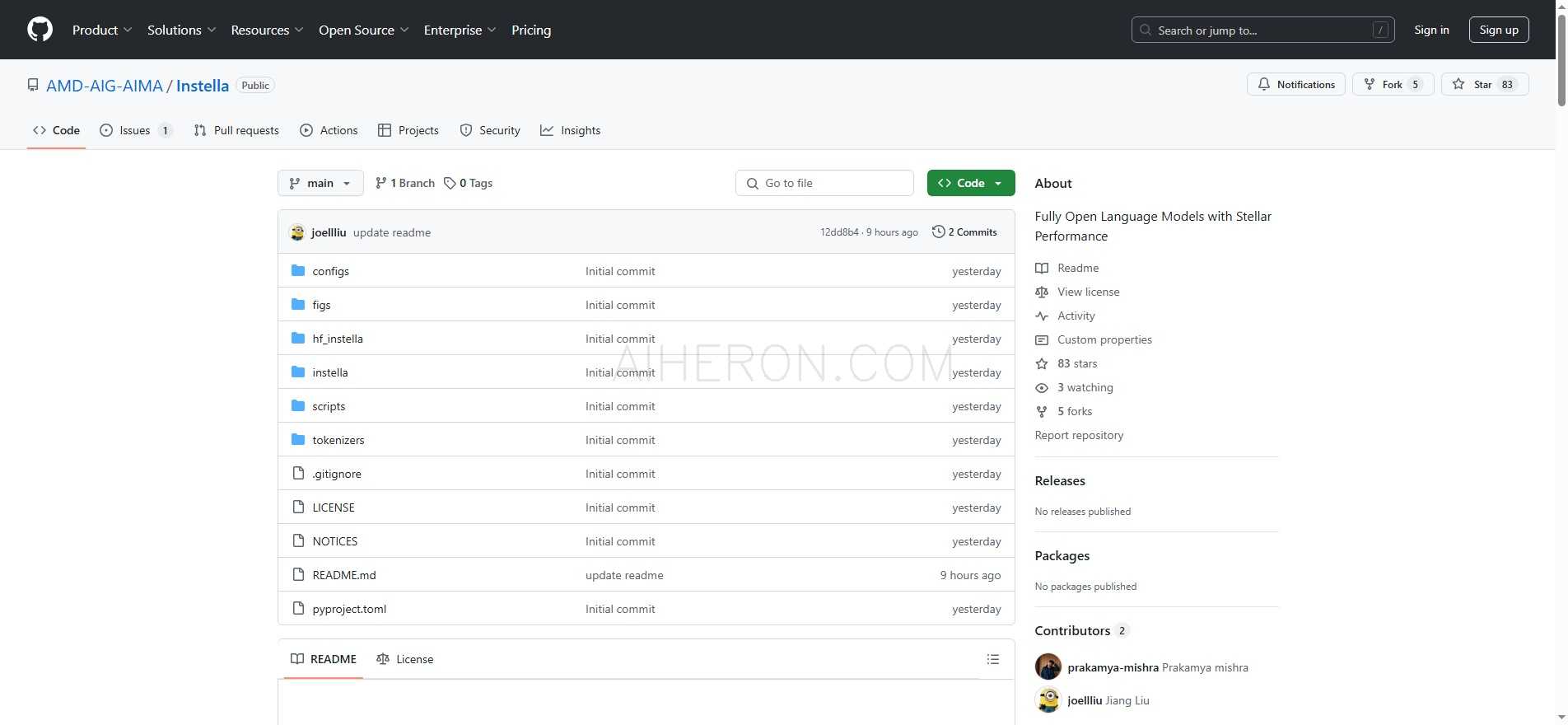Click the GitHub logo icon
The width and height of the screenshot is (1568, 725).
pos(40,30)
